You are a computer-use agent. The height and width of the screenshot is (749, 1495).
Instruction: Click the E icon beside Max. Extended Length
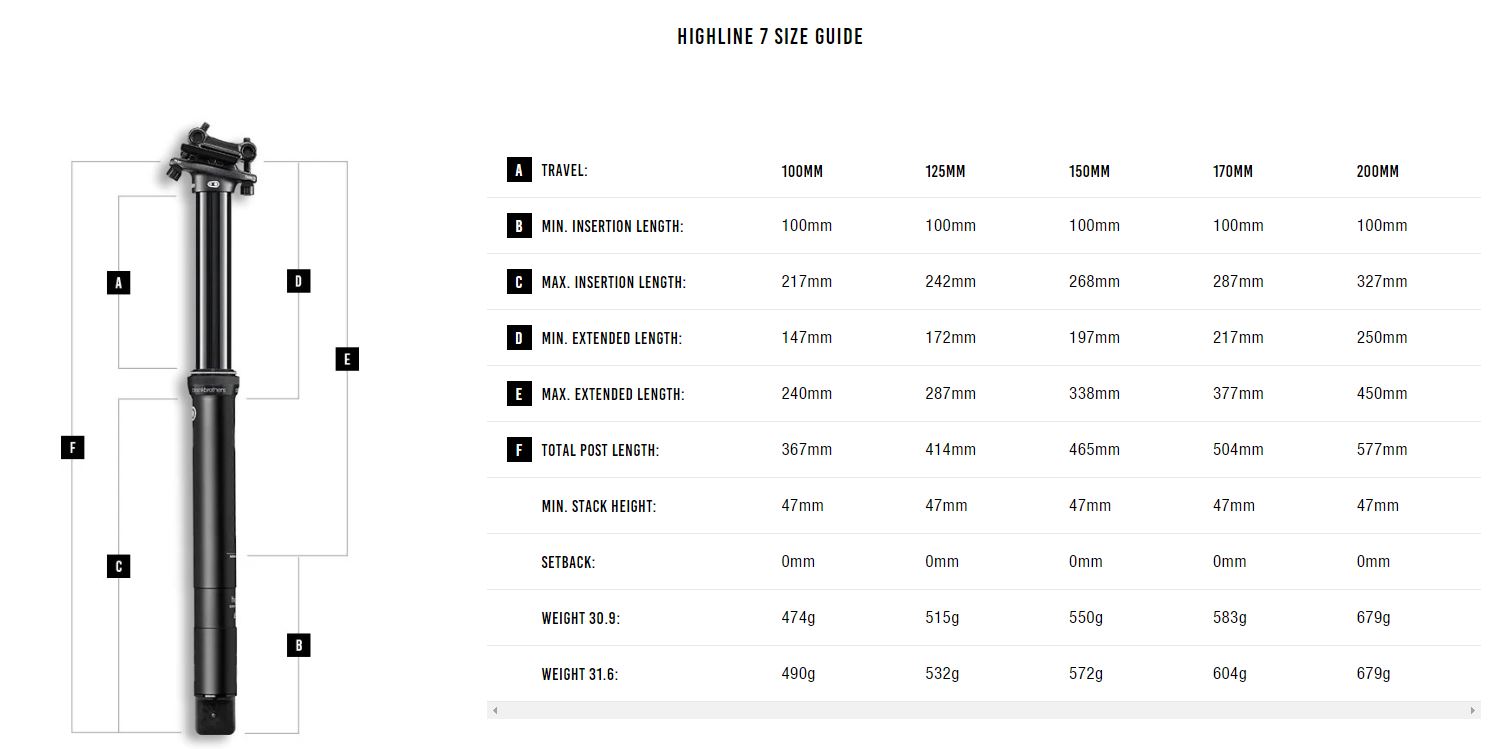518,394
